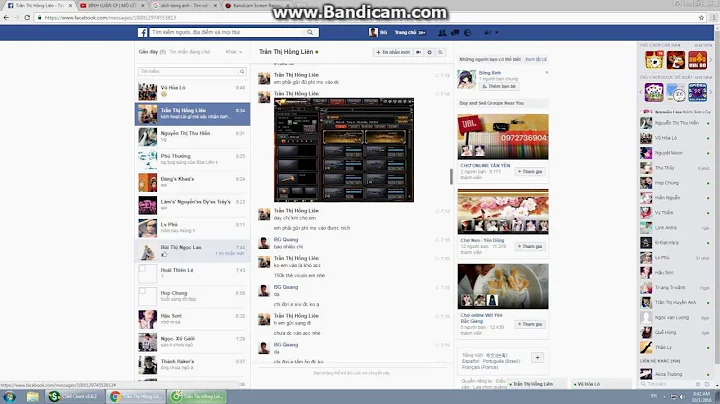This screenshot has width=720, height=404.
Task: Click the page scrollbar thumb beside conversation
Action: (x=451, y=176)
